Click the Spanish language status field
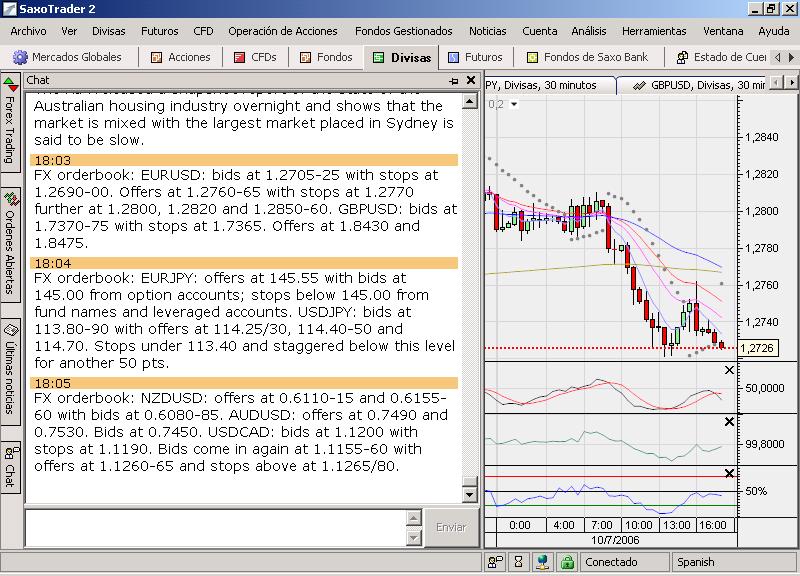 [735, 562]
